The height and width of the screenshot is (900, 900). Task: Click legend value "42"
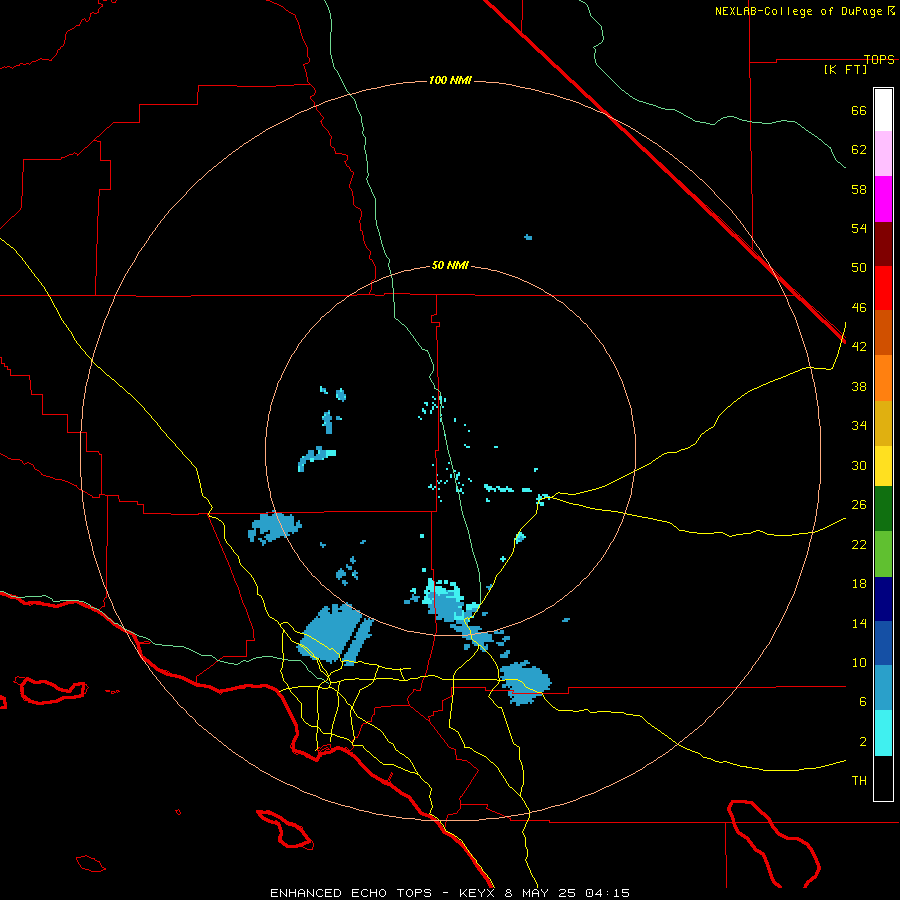pyautogui.click(x=859, y=347)
